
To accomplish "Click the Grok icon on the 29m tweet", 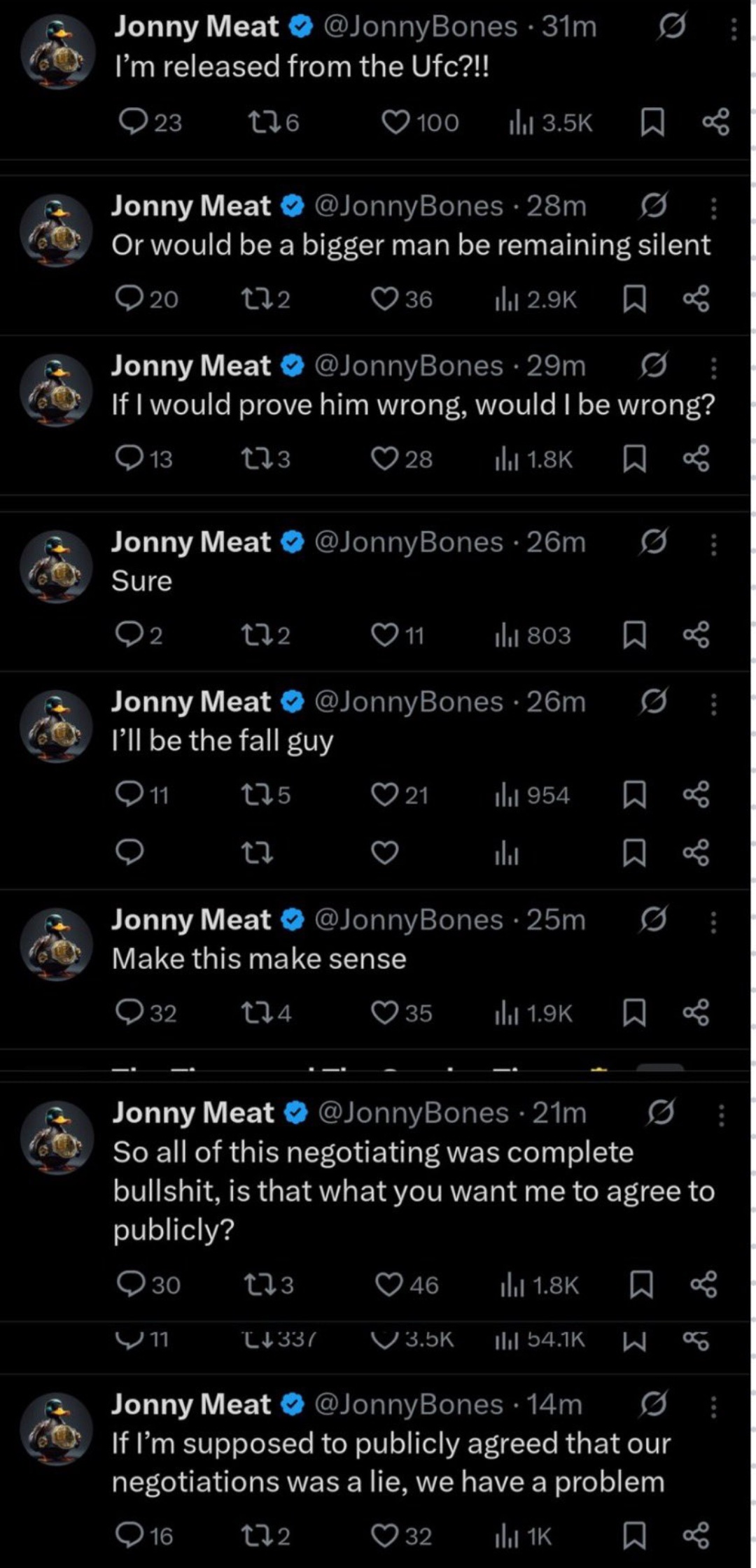I will click(652, 365).
